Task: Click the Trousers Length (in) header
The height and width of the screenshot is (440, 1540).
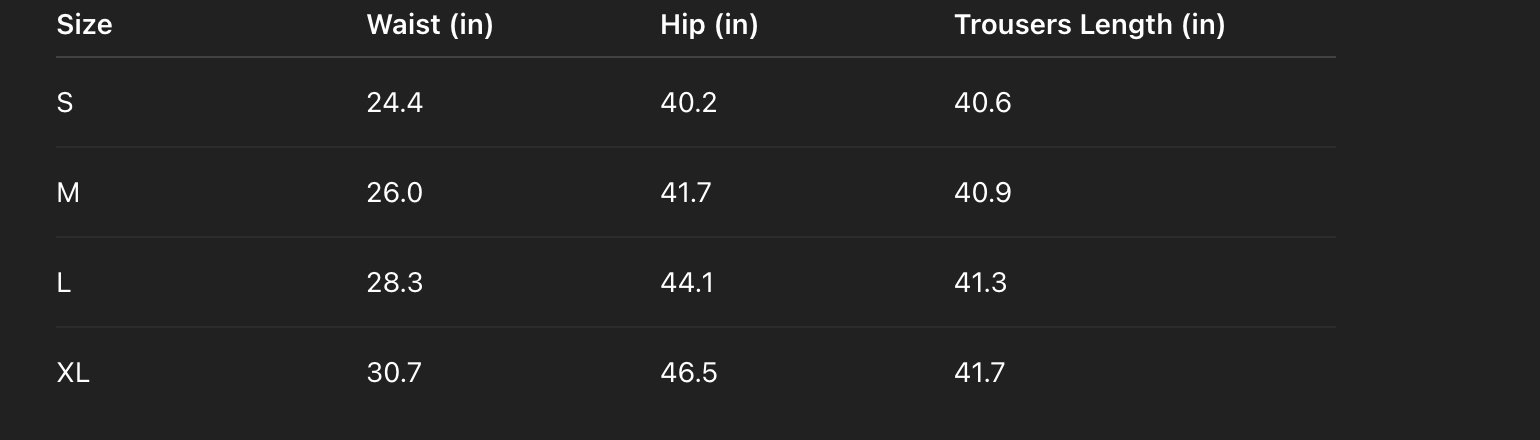Action: [1089, 25]
